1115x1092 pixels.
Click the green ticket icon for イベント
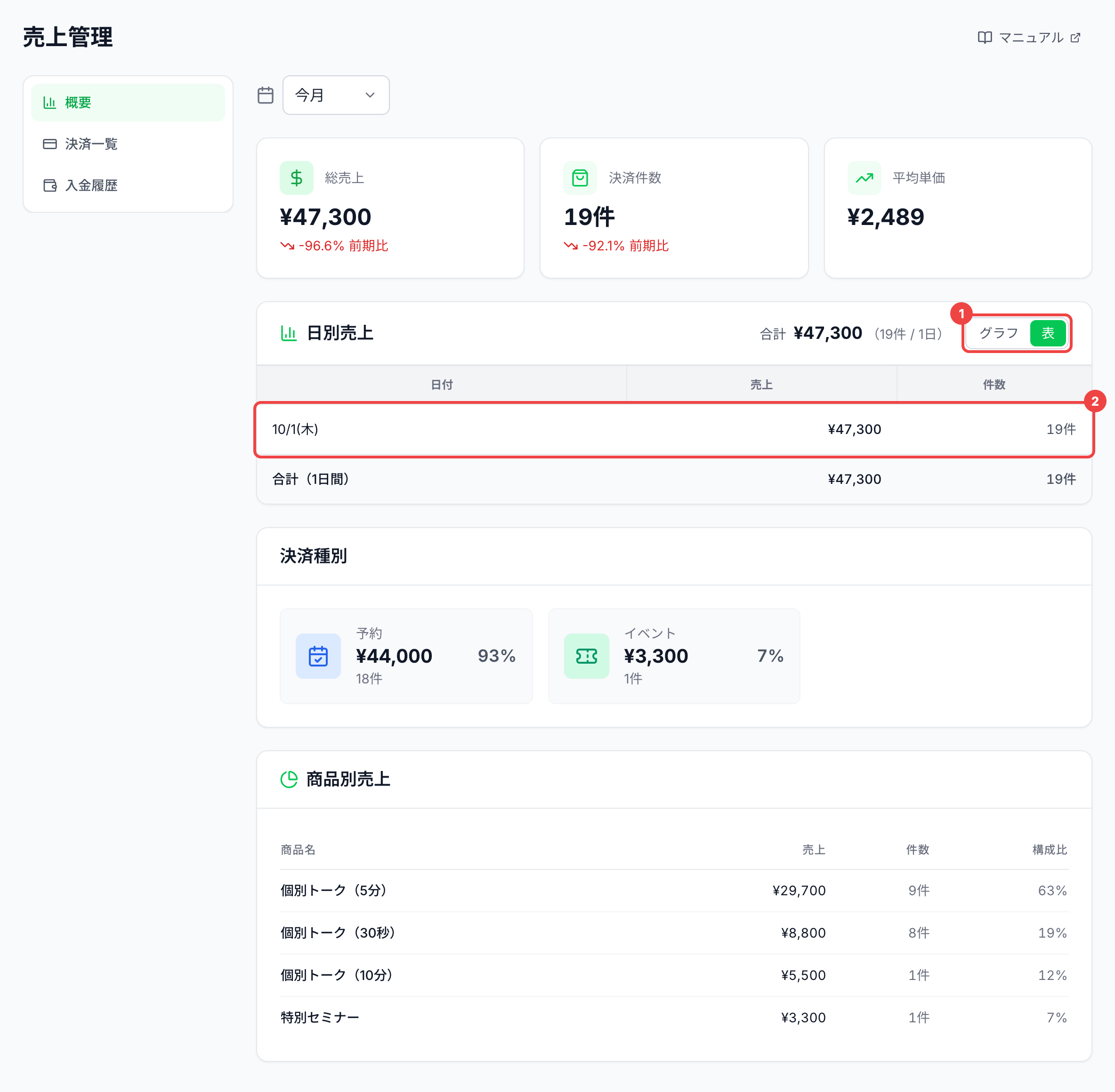click(x=586, y=656)
